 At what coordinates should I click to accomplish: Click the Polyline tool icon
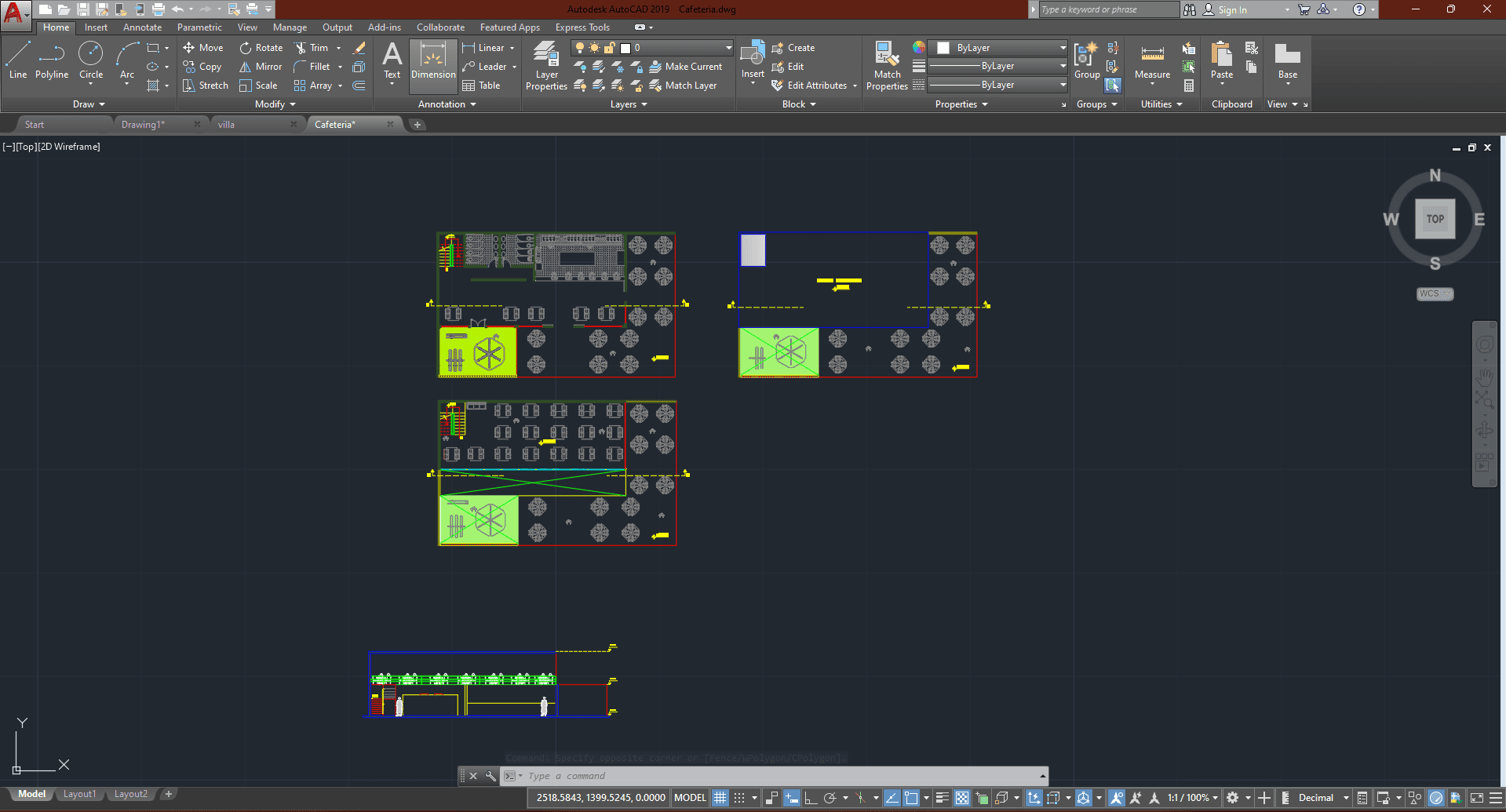(x=52, y=60)
